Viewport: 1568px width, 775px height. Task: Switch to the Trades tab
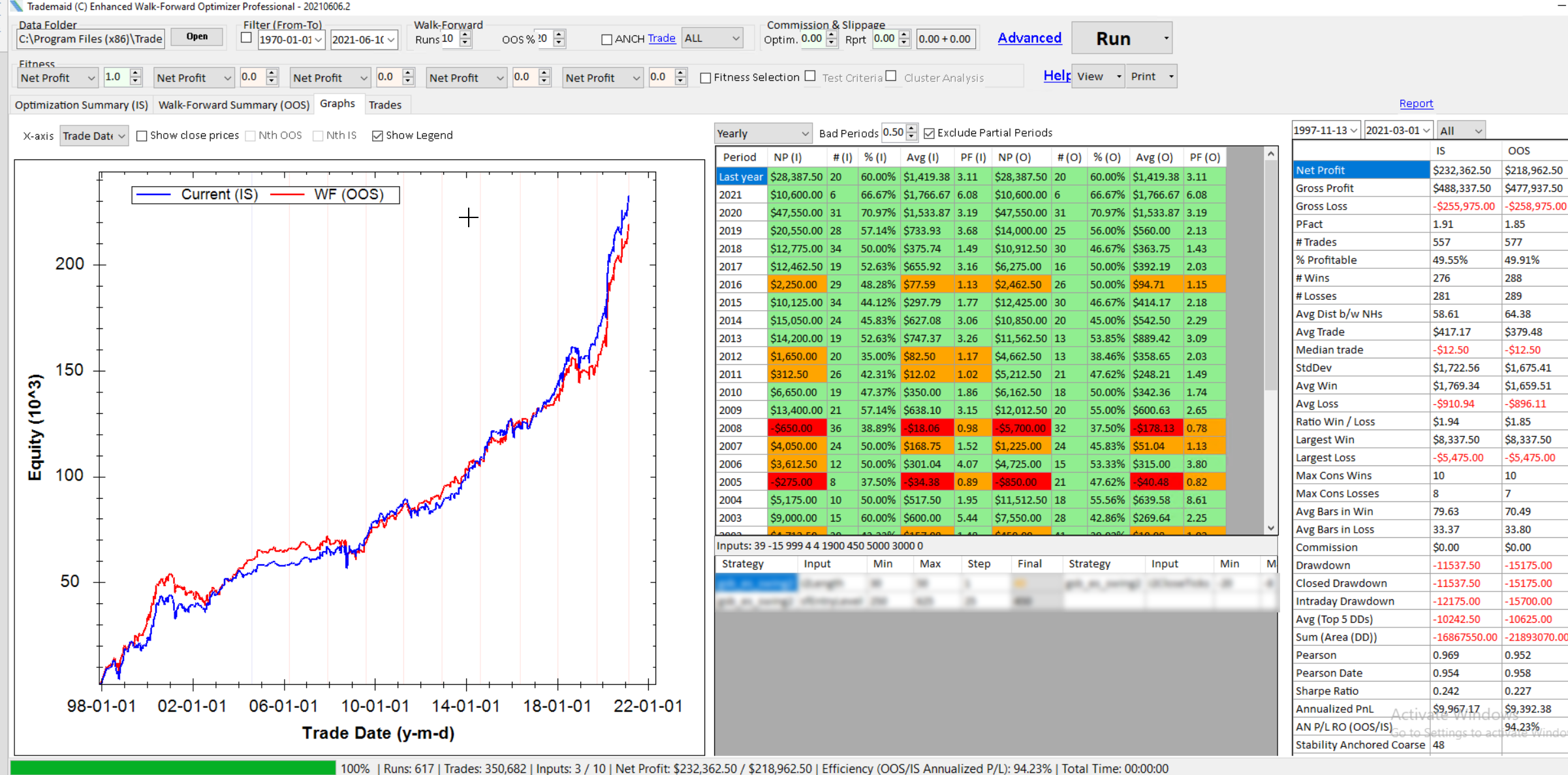[384, 104]
